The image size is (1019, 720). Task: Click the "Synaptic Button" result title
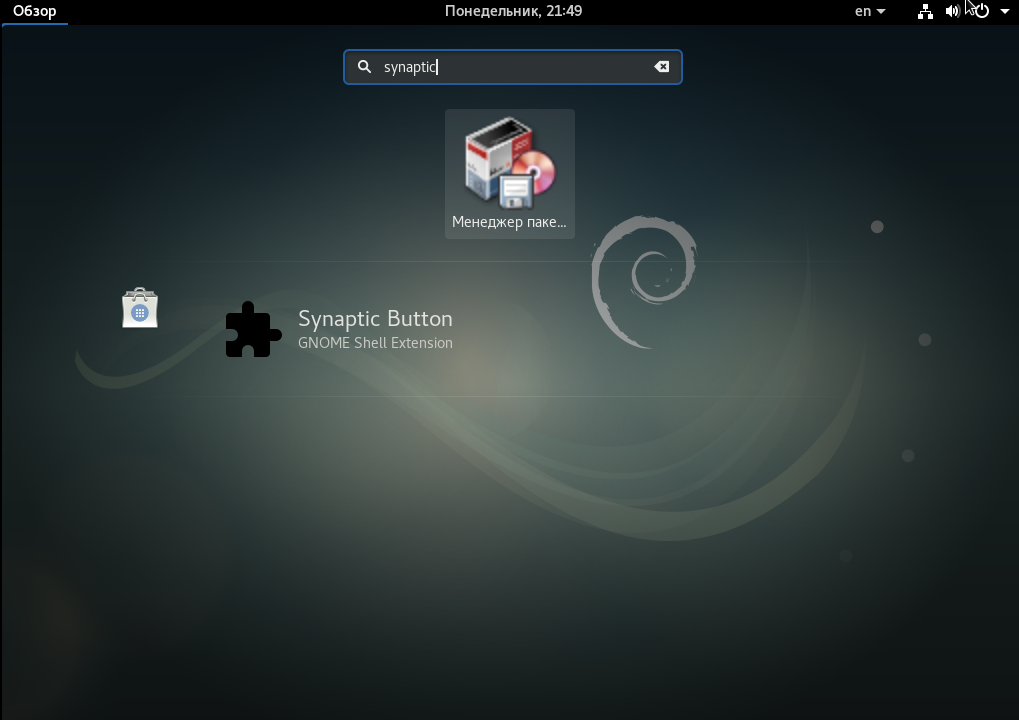pyautogui.click(x=375, y=319)
